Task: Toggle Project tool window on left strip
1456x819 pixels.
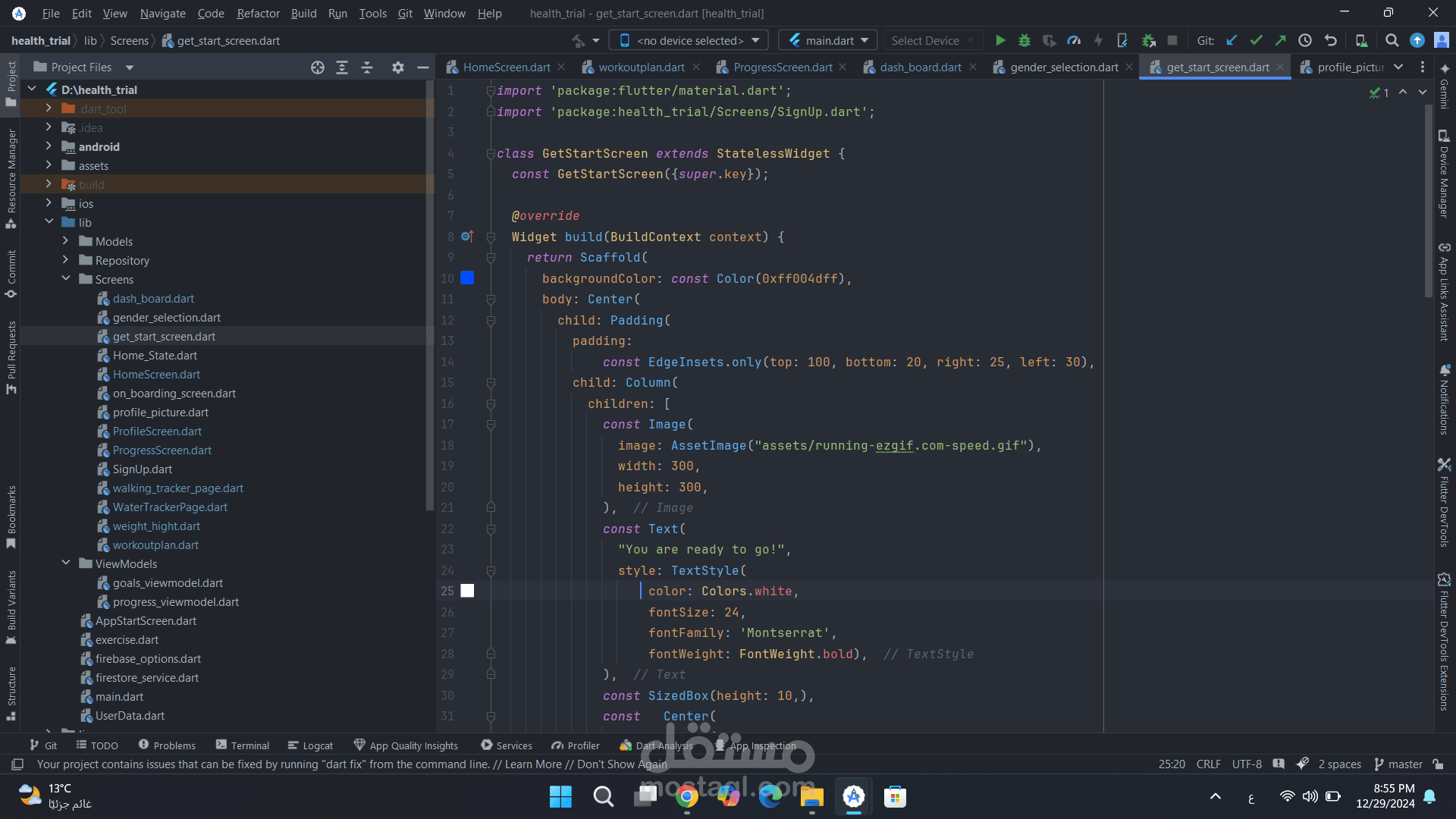Action: pyautogui.click(x=11, y=83)
